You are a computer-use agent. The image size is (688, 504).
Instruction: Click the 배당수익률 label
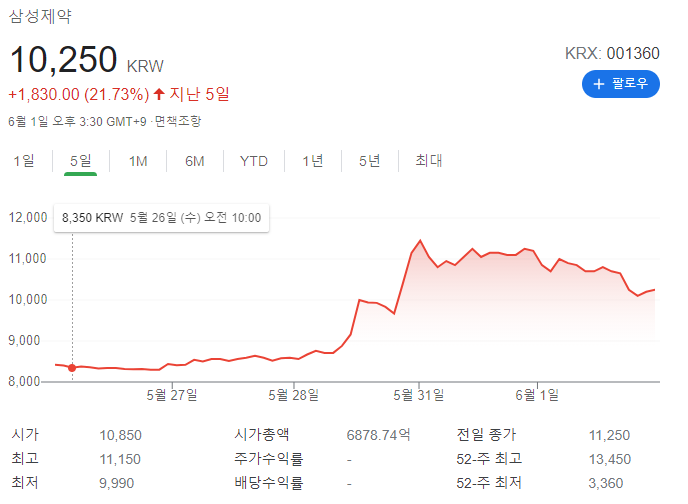click(269, 483)
